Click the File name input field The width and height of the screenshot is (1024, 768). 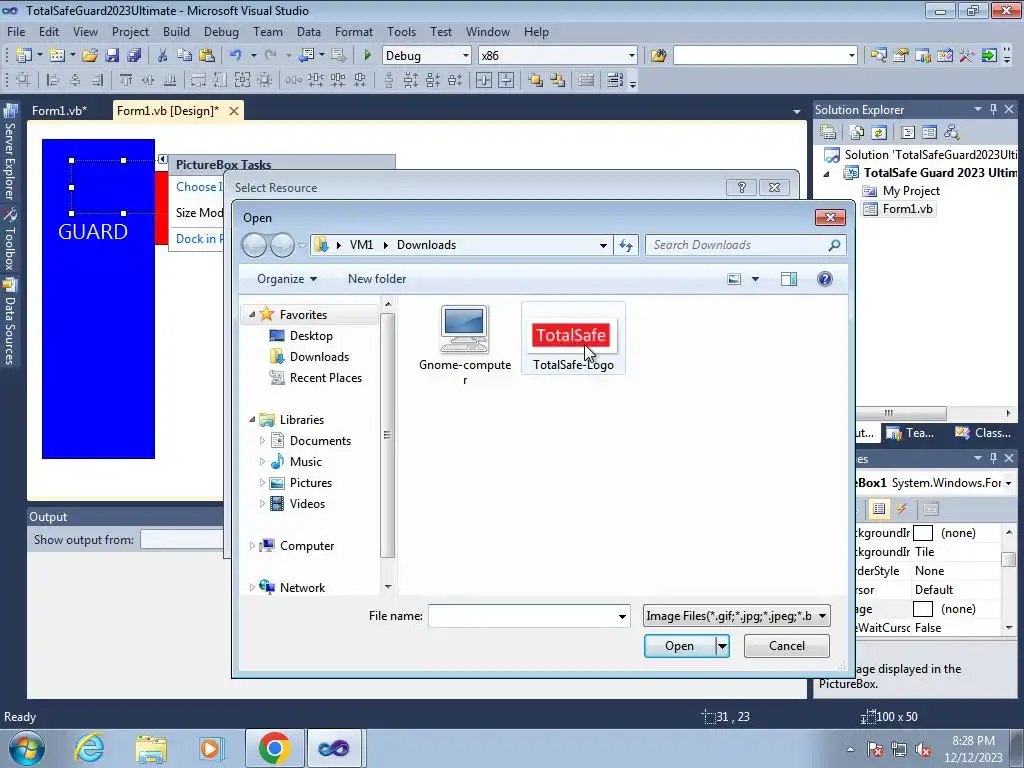(522, 616)
